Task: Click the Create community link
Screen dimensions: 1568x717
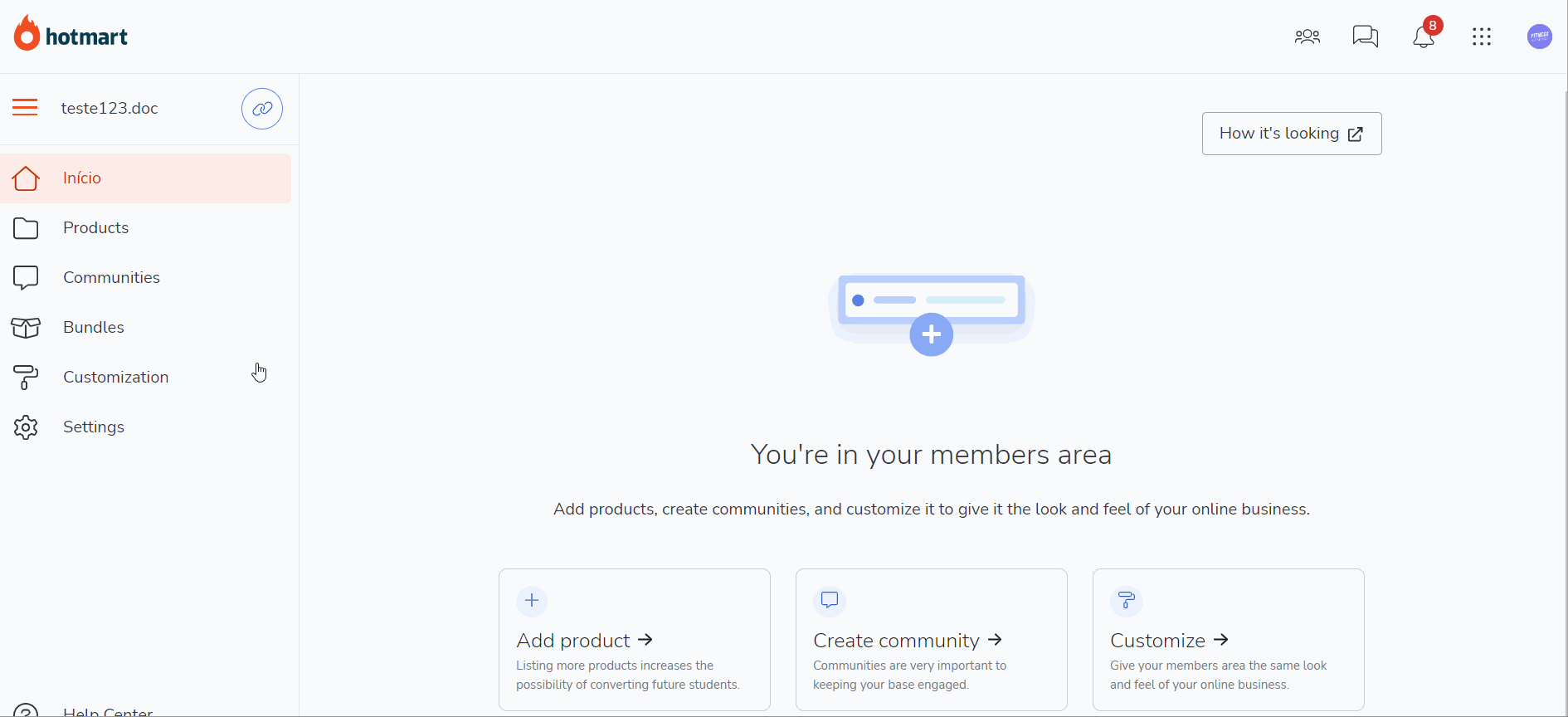Action: (x=908, y=641)
